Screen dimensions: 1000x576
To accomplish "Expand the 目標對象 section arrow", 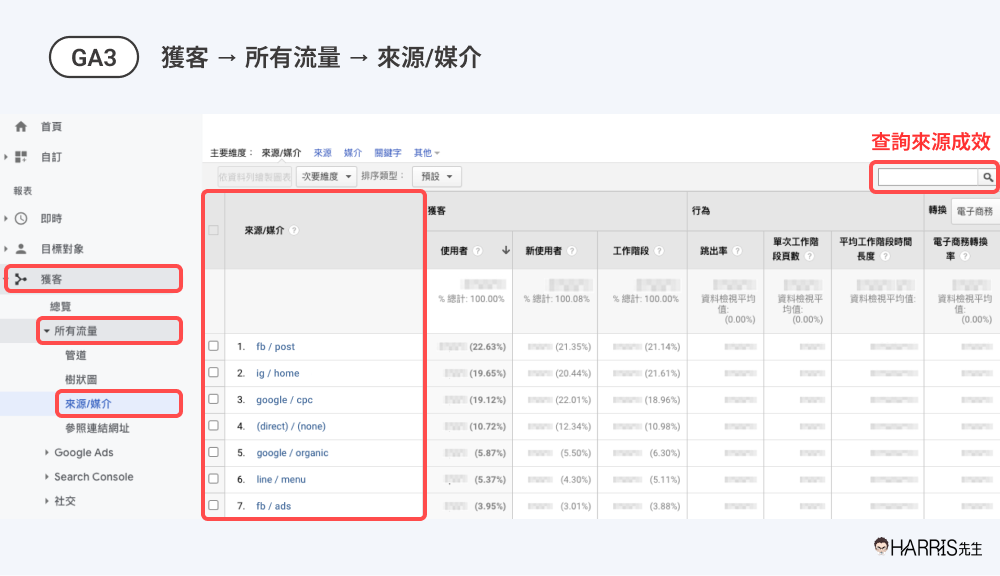I will [x=6, y=249].
